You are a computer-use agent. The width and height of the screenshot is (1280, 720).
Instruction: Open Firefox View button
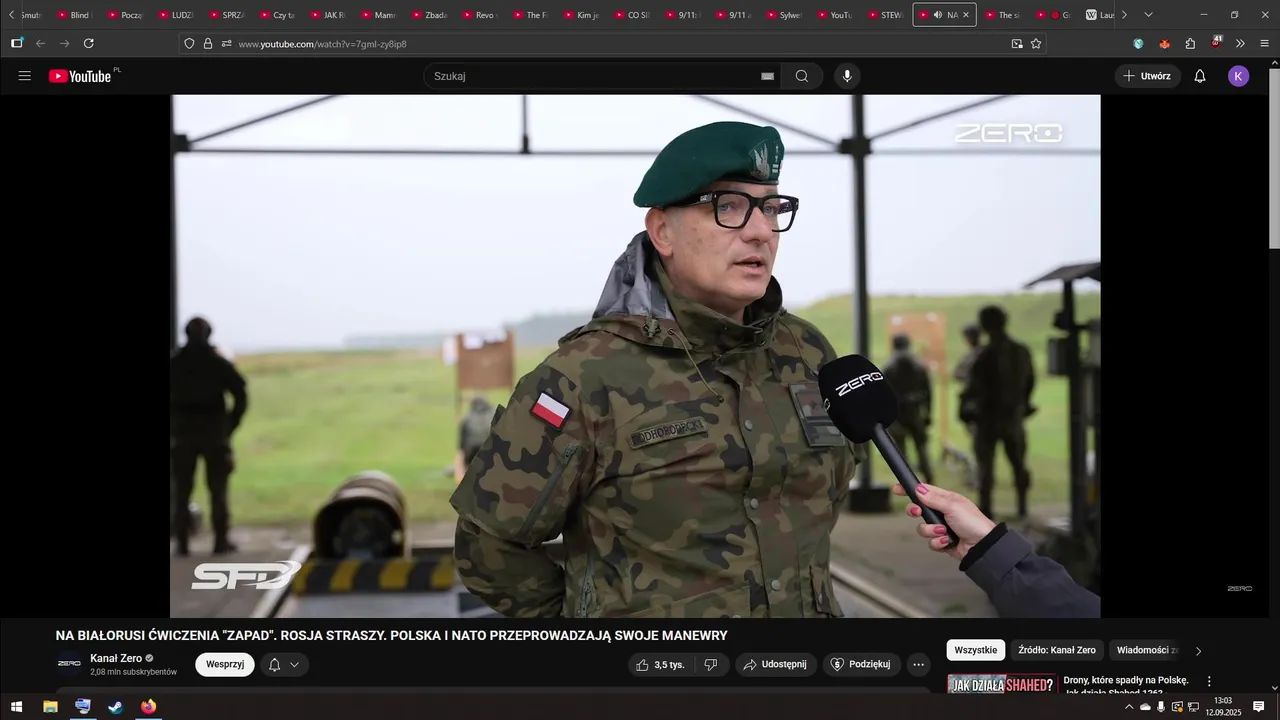17,44
